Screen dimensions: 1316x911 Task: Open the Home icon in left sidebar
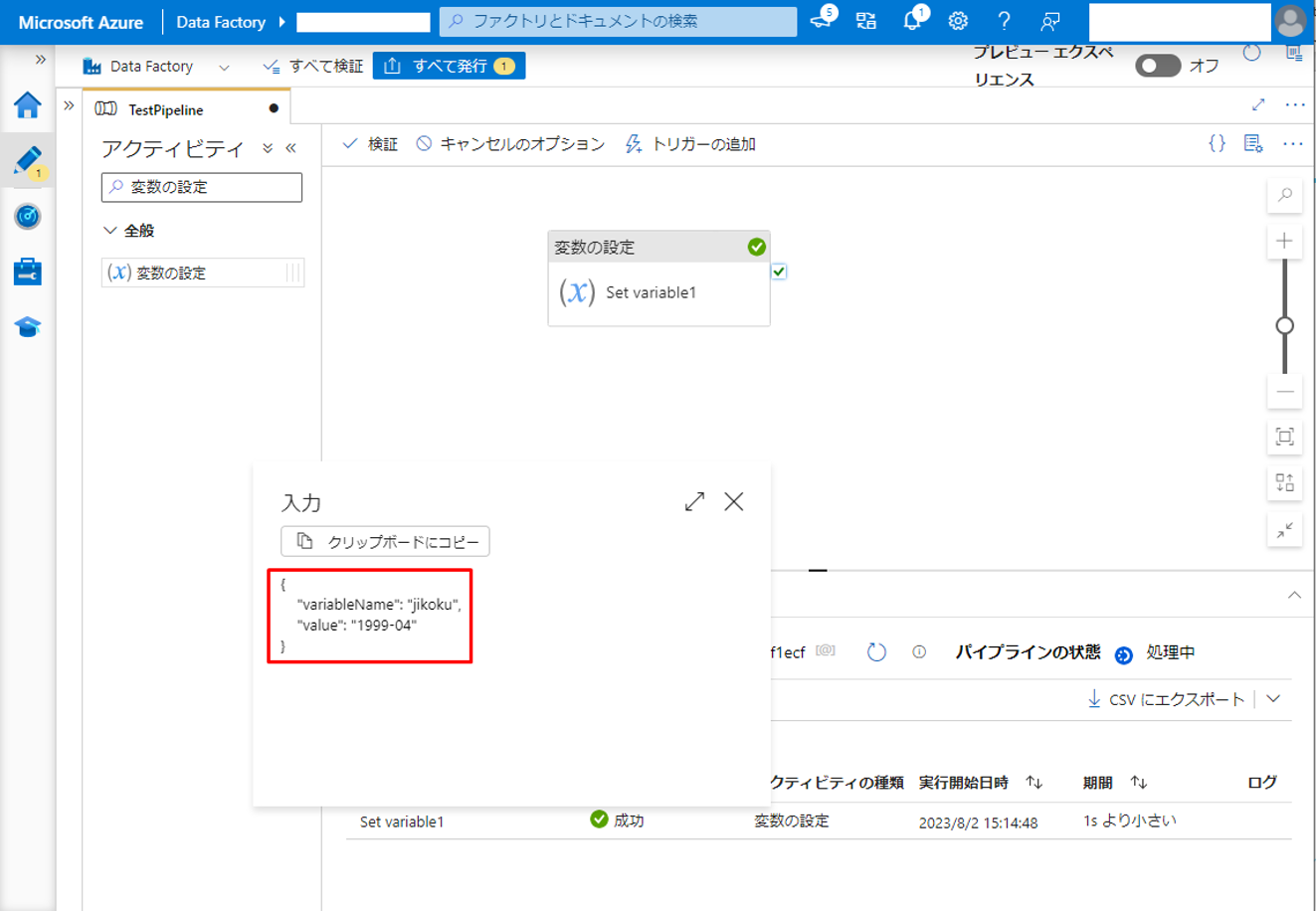pyautogui.click(x=28, y=105)
